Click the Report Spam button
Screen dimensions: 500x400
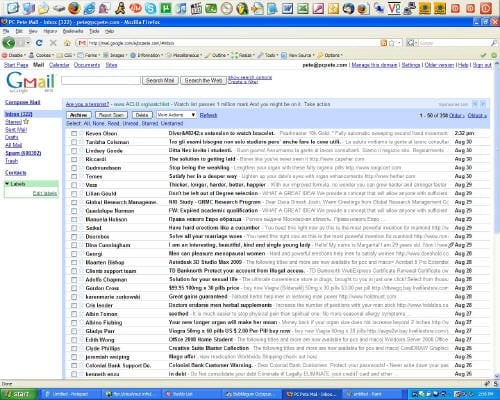111,115
